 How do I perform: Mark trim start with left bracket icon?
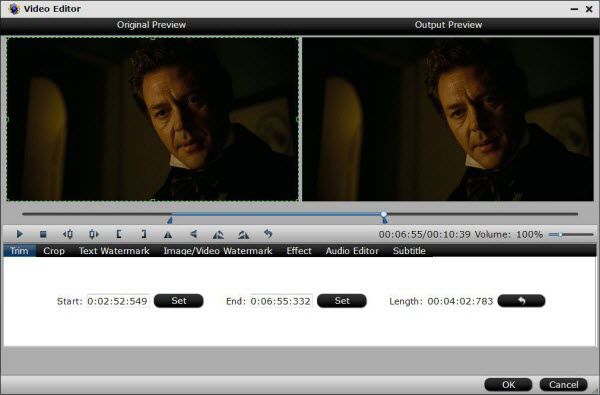pyautogui.click(x=119, y=234)
